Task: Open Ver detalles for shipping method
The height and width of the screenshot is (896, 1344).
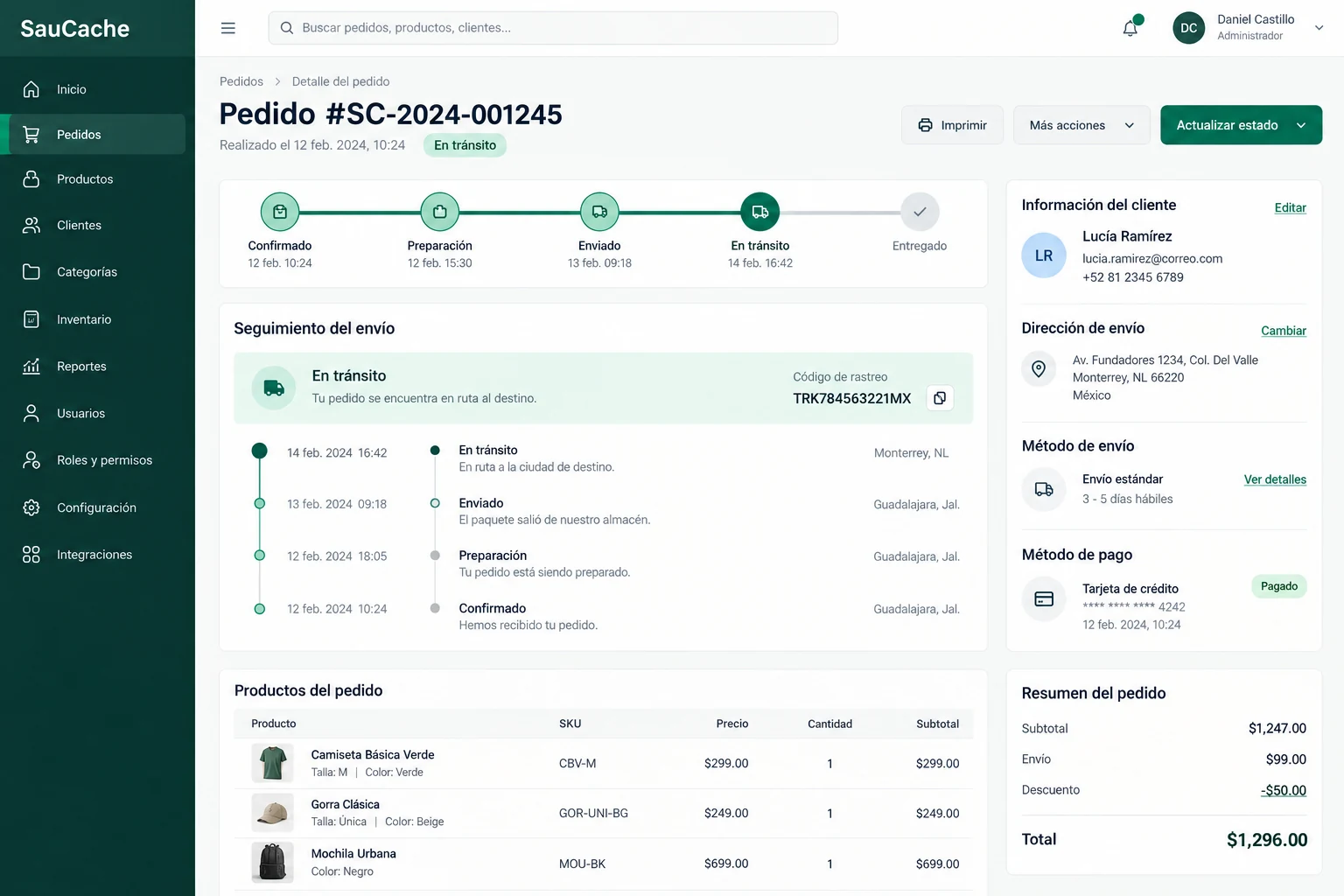Action: click(x=1275, y=479)
